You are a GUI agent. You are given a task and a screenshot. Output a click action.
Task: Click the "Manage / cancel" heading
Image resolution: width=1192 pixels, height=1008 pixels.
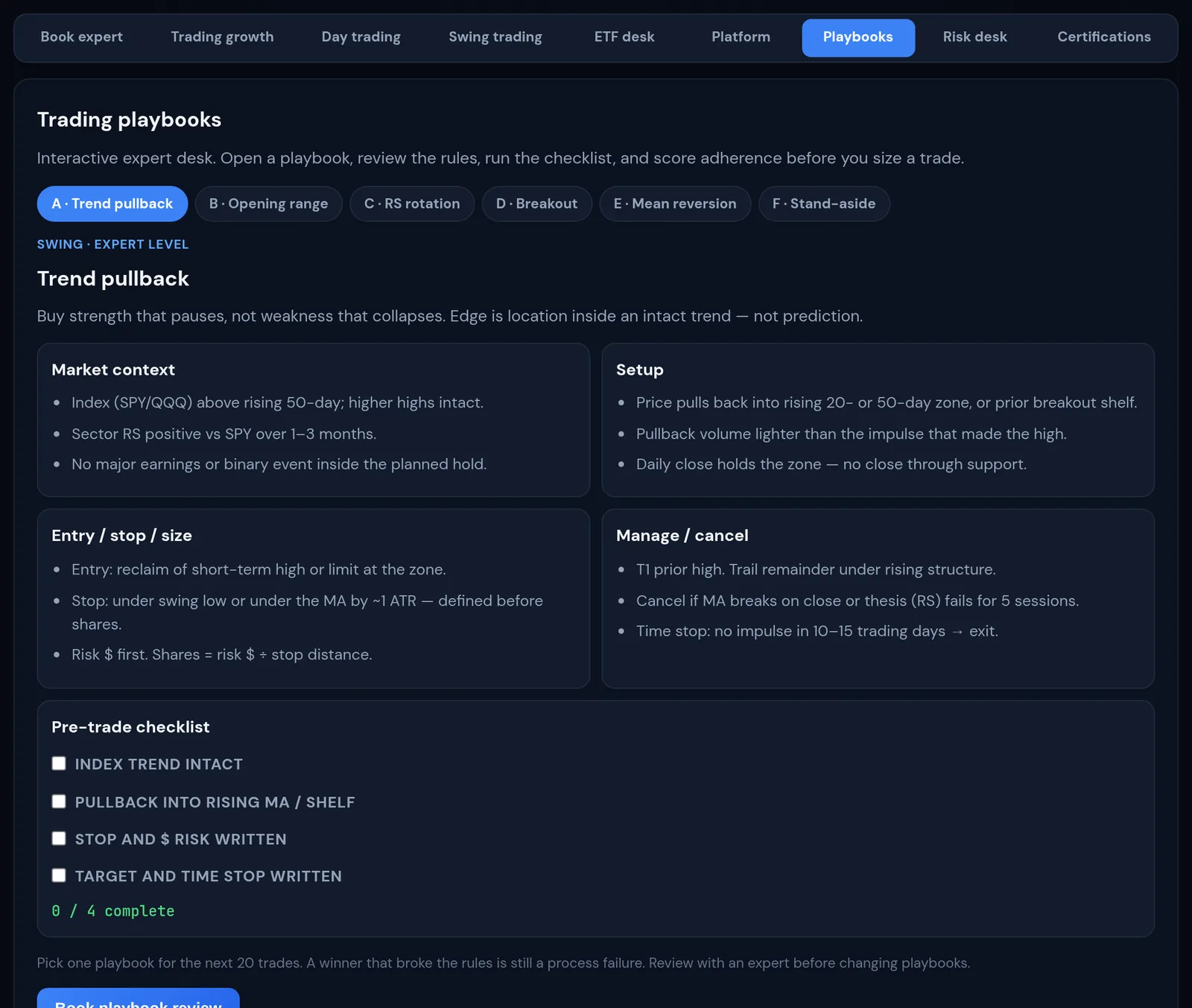coord(682,536)
